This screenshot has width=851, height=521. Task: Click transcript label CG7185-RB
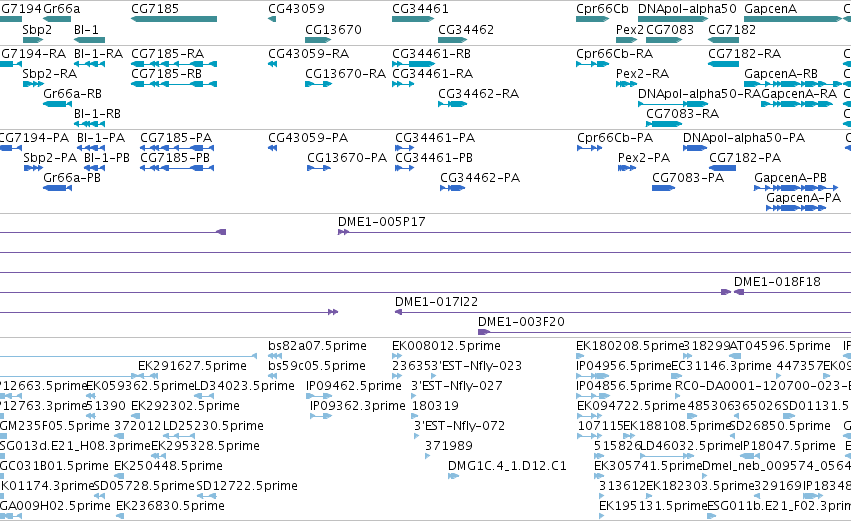(x=167, y=73)
